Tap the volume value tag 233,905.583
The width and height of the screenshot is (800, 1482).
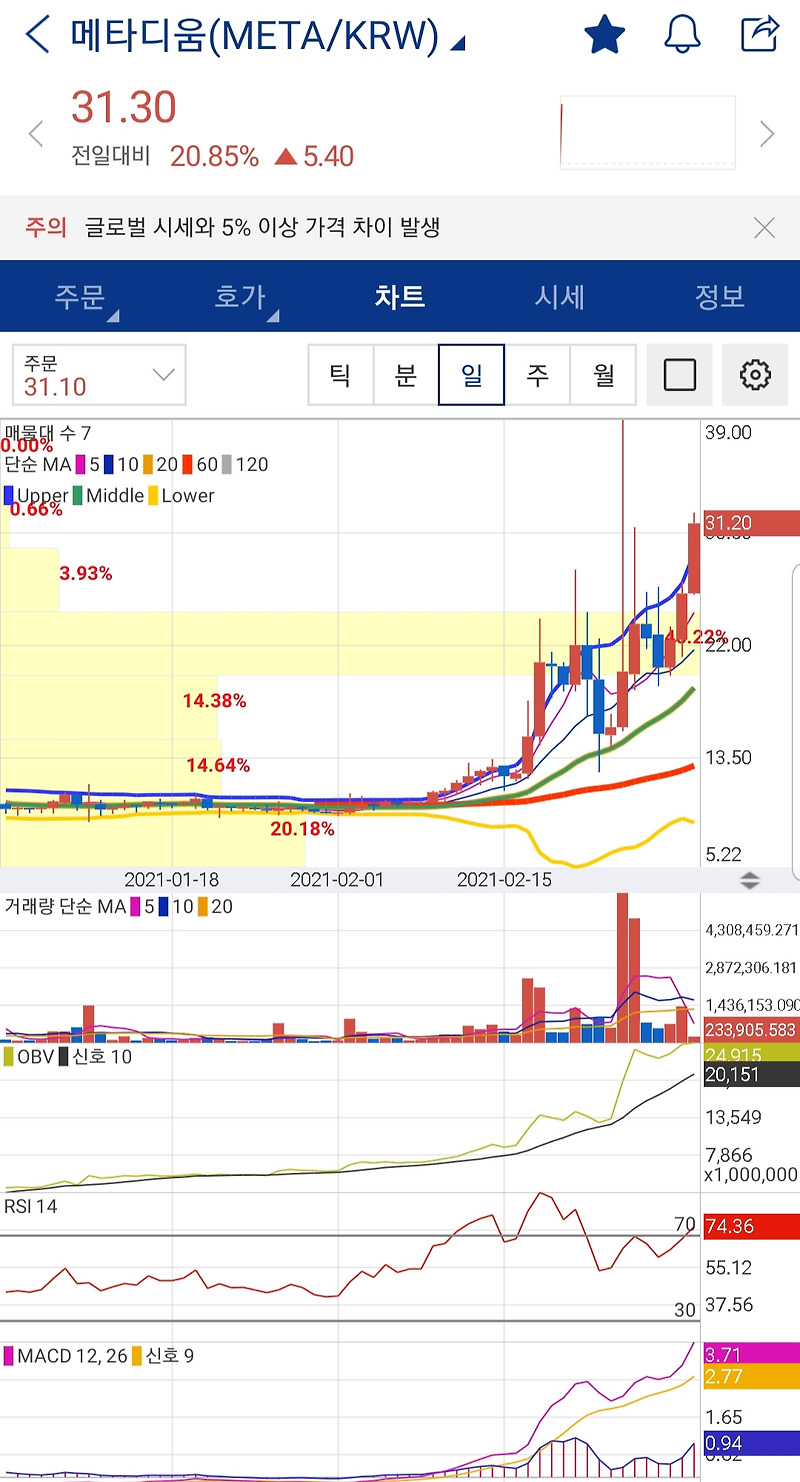(x=751, y=1030)
